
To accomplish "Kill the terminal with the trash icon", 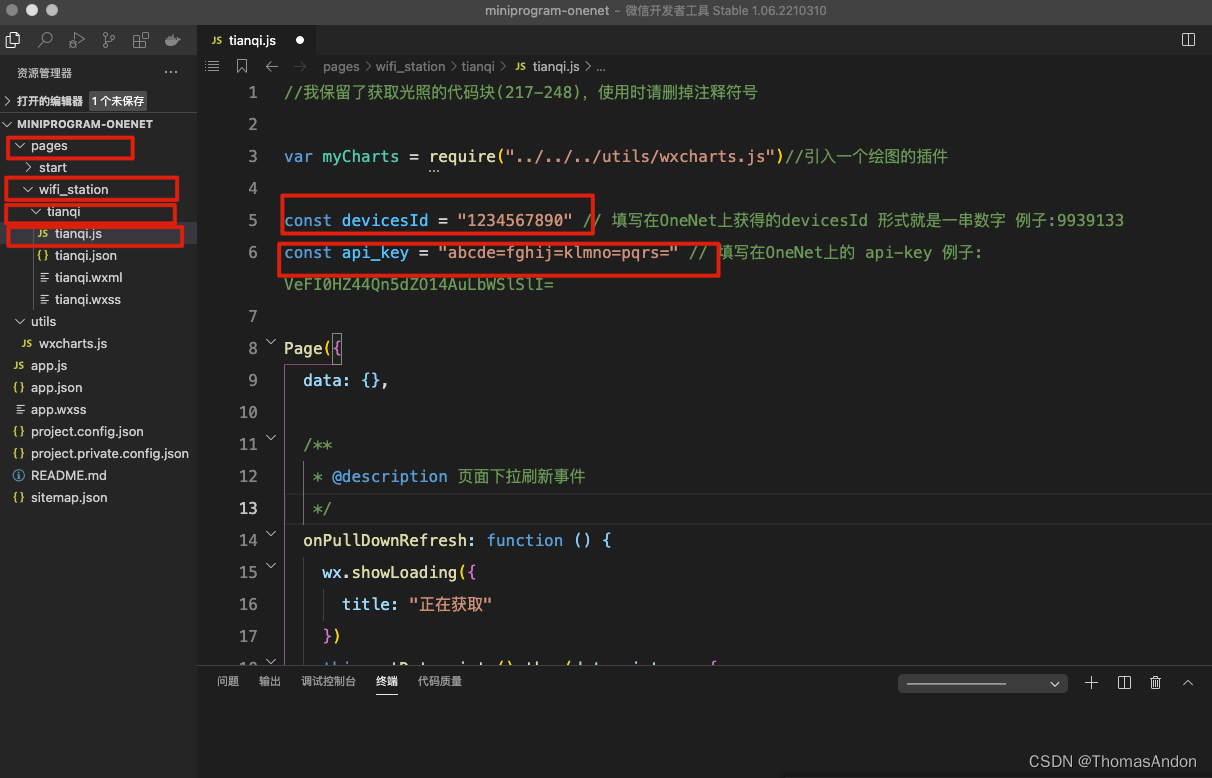I will pyautogui.click(x=1156, y=682).
